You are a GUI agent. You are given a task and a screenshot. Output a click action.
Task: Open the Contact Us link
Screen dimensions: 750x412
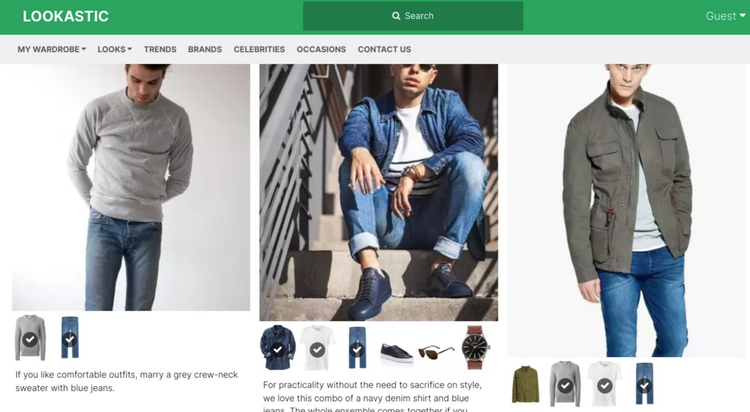pyautogui.click(x=384, y=49)
